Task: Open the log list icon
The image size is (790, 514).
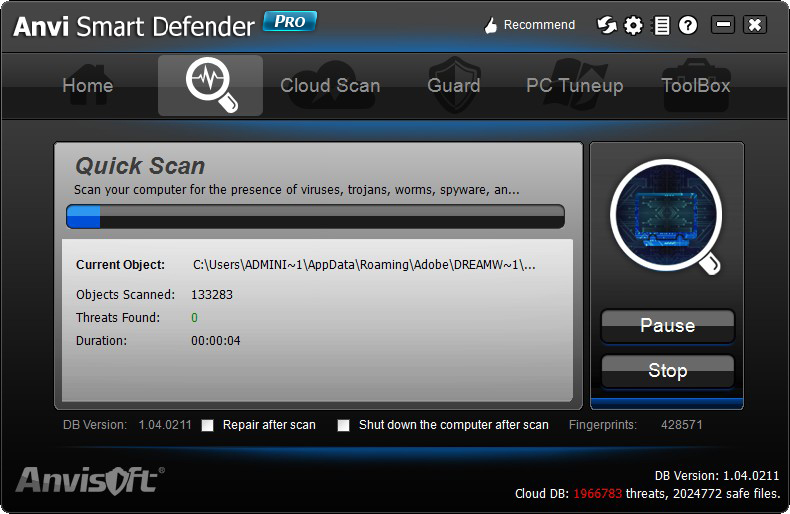Action: click(x=661, y=25)
